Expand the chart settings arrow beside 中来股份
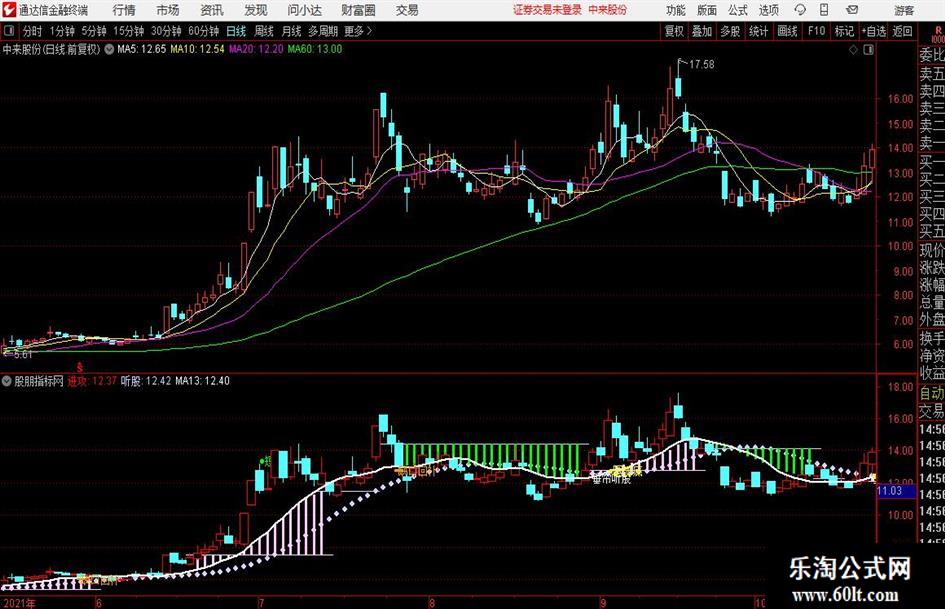Image resolution: width=945 pixels, height=609 pixels. [x=109, y=49]
